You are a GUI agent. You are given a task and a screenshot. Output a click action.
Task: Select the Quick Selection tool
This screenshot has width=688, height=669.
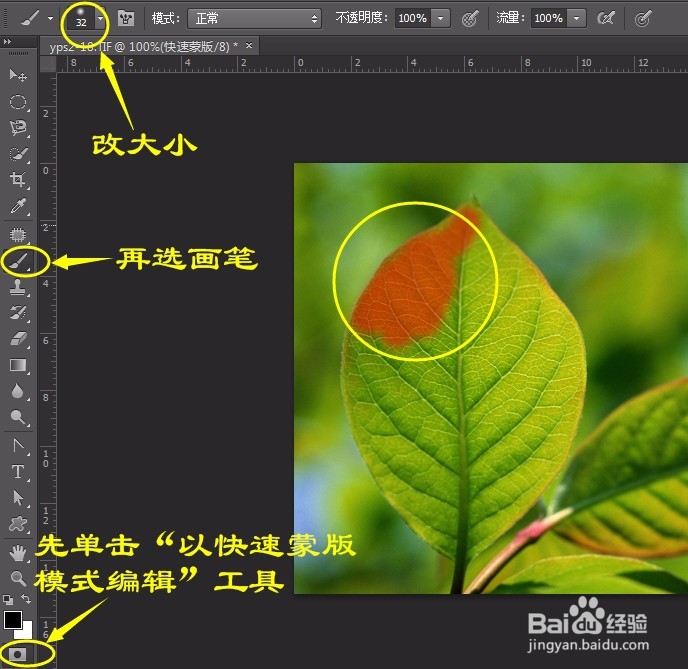click(18, 154)
